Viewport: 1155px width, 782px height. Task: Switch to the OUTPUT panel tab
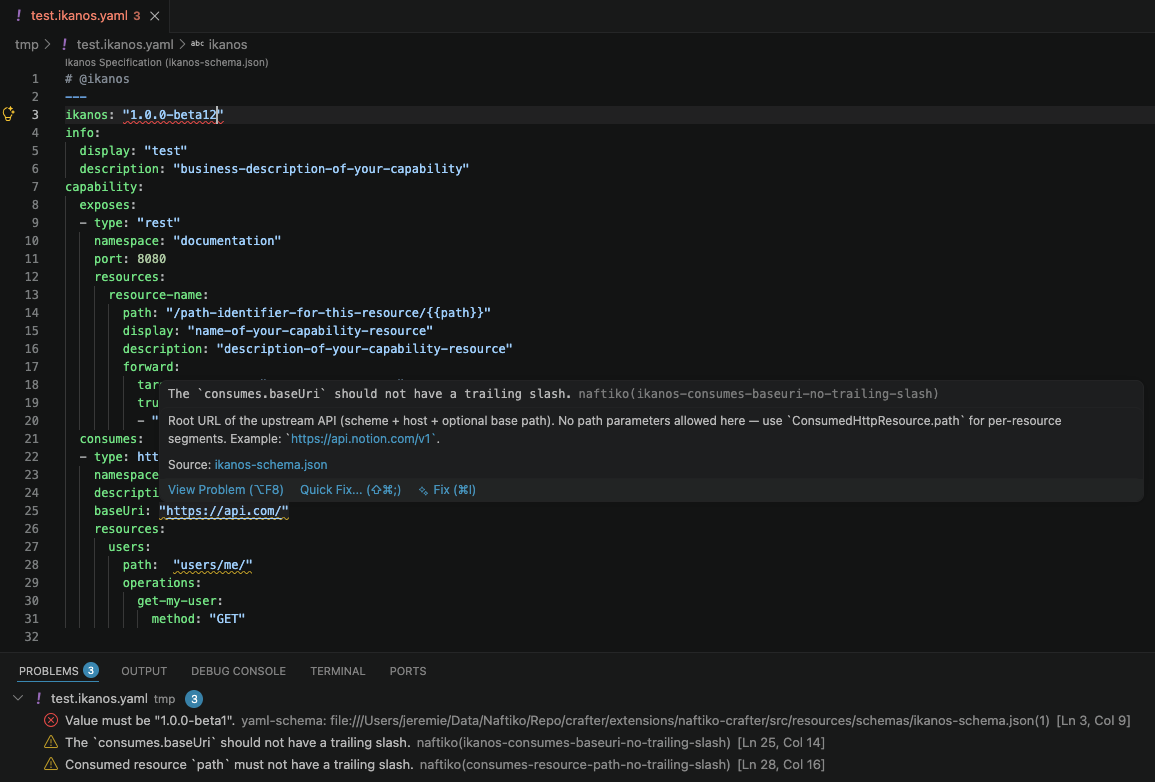[144, 671]
